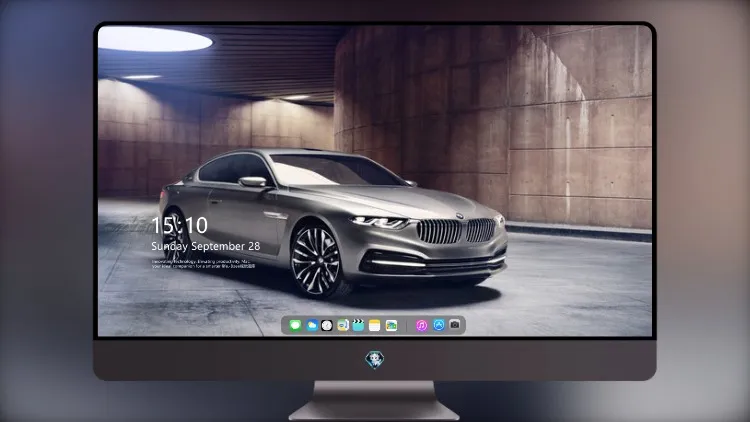This screenshot has height=422, width=750.
Task: Open the Photos gallery icon in the dock
Action: 391,325
